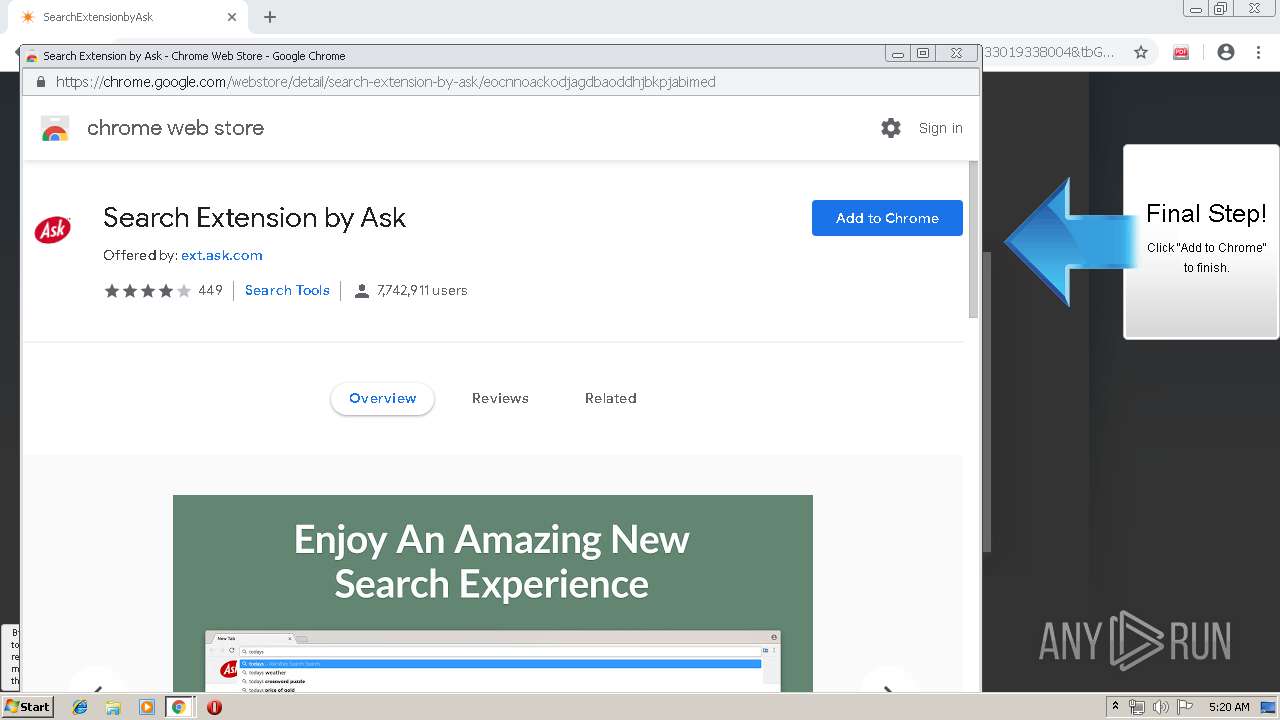This screenshot has height=720, width=1280.
Task: Click the show desktop button on the taskbar
Action: click(1268, 707)
